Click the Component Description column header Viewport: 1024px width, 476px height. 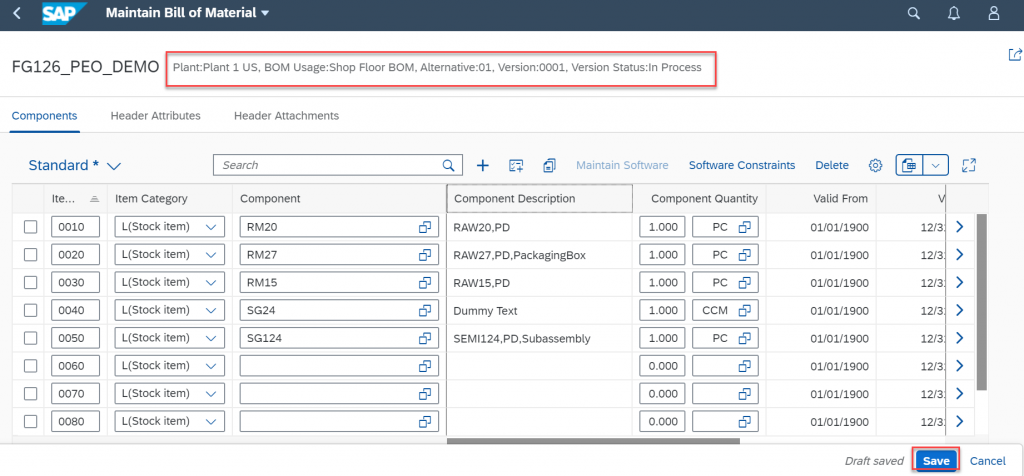[x=539, y=198]
